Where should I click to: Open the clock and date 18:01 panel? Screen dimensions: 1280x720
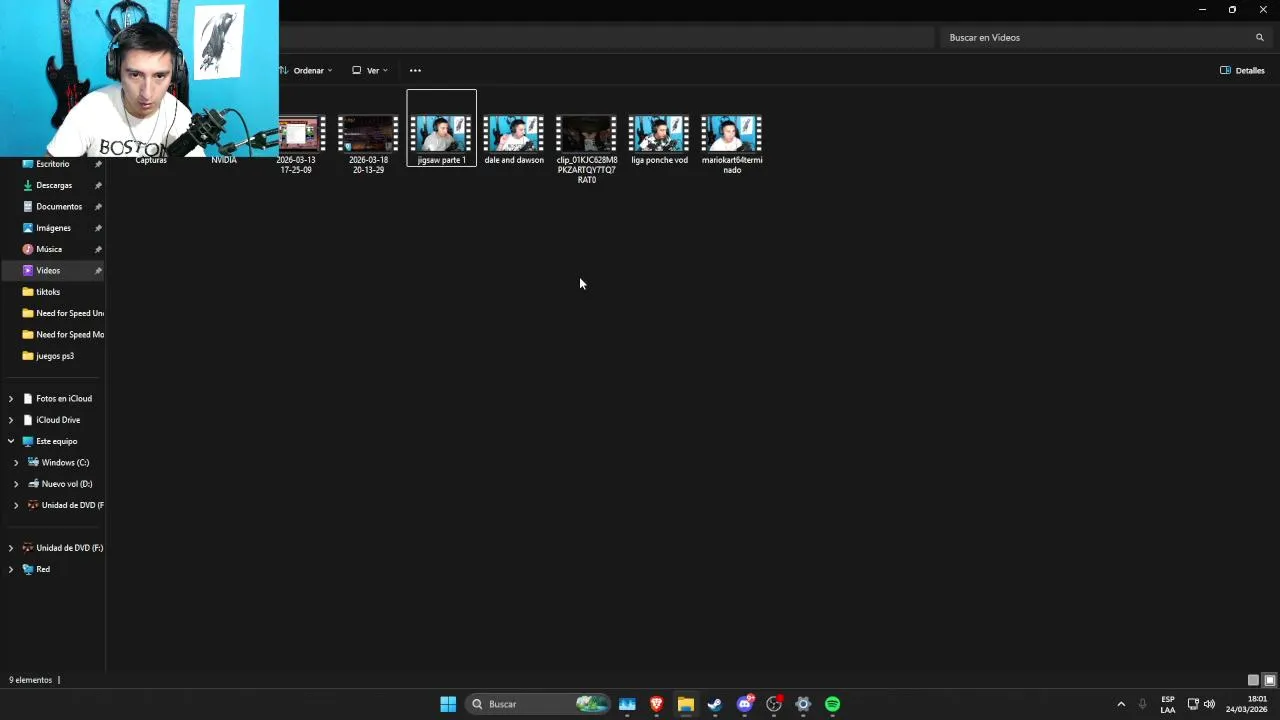(1248, 704)
